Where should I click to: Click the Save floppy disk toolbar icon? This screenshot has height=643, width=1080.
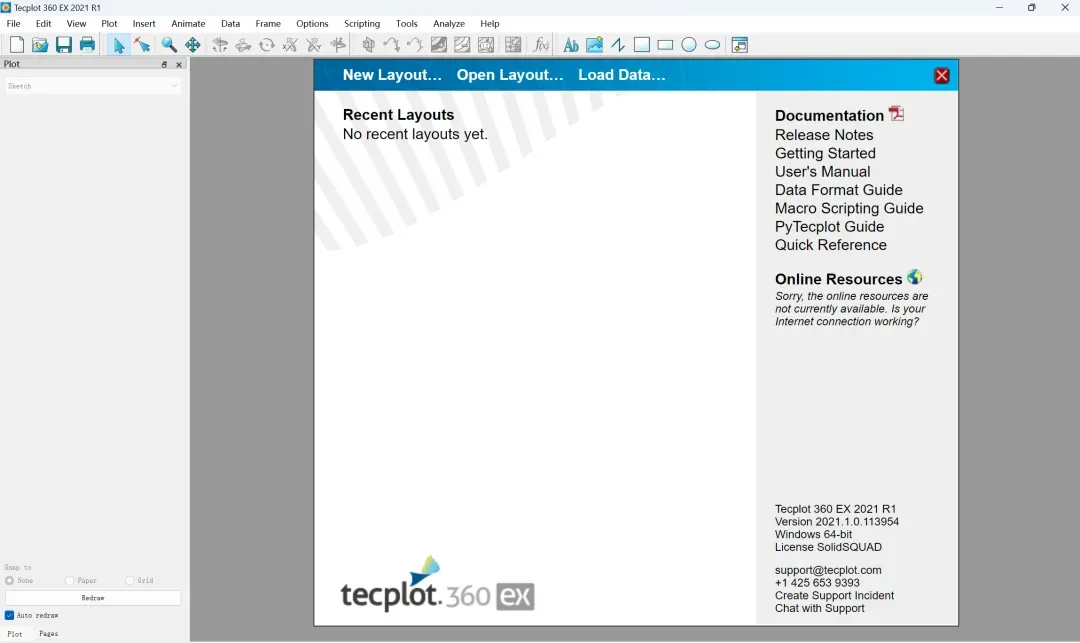point(63,45)
